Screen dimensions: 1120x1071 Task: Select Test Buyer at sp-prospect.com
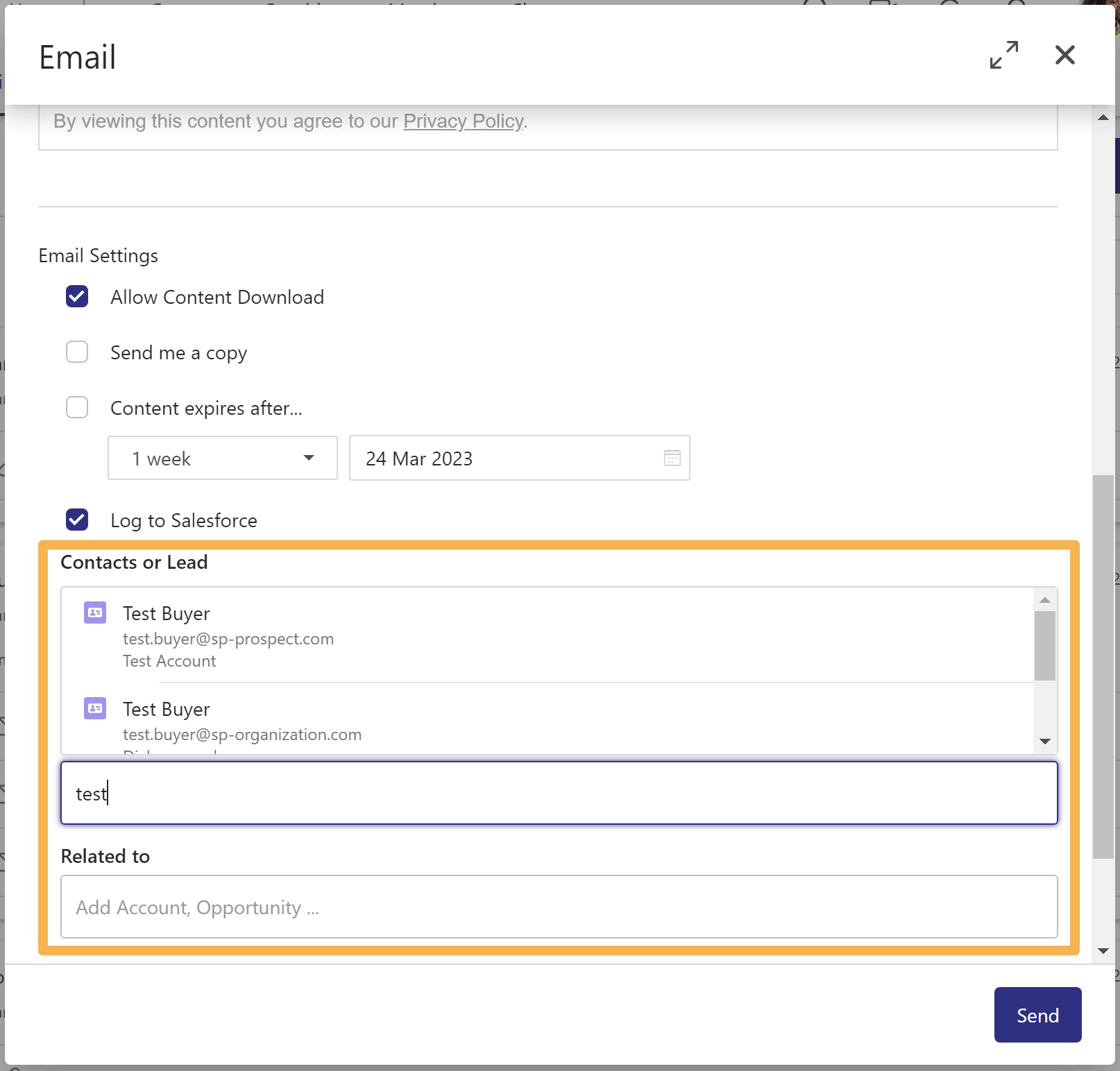point(228,636)
